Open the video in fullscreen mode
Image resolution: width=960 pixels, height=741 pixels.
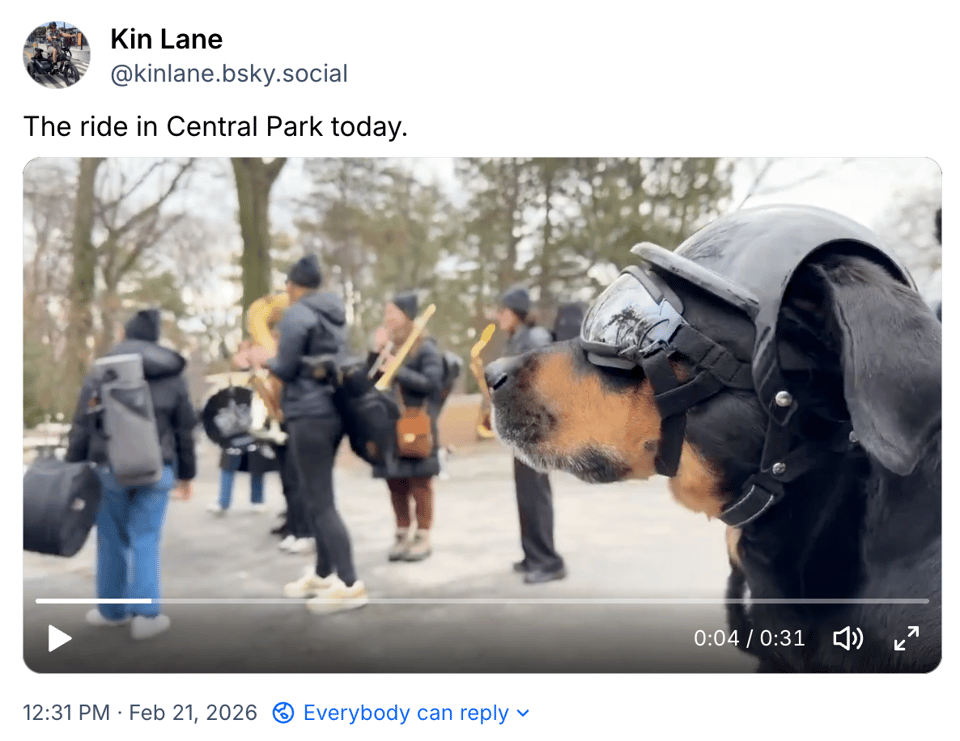tap(906, 638)
